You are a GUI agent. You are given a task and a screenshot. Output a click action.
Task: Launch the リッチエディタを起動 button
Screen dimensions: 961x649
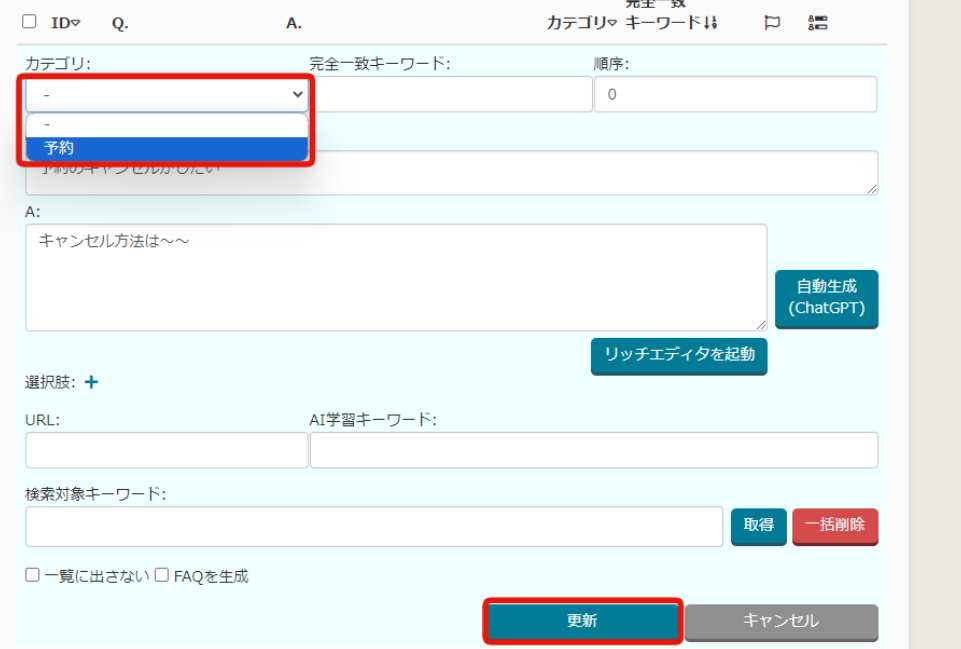(x=679, y=354)
